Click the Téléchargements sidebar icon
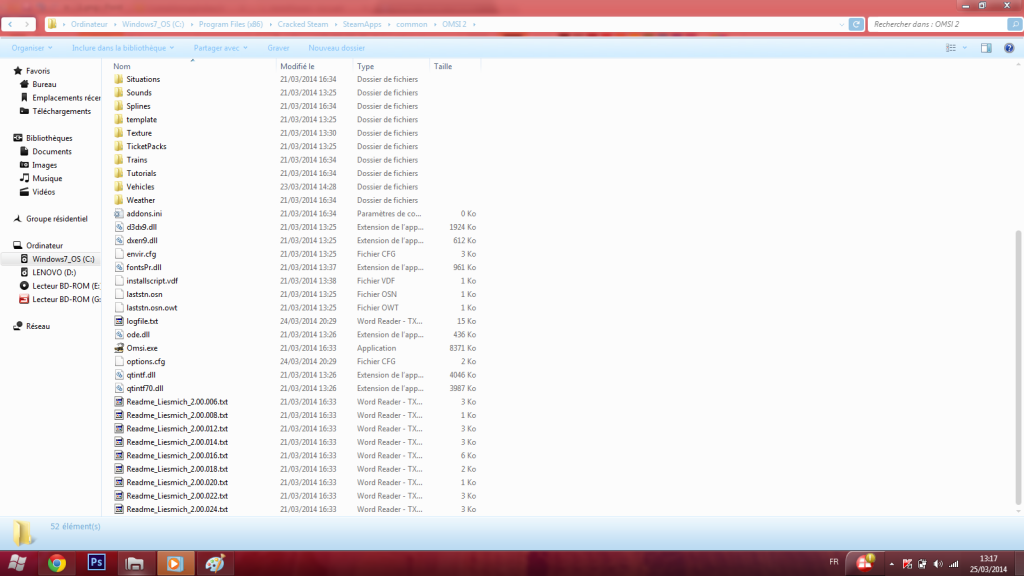 coord(24,111)
